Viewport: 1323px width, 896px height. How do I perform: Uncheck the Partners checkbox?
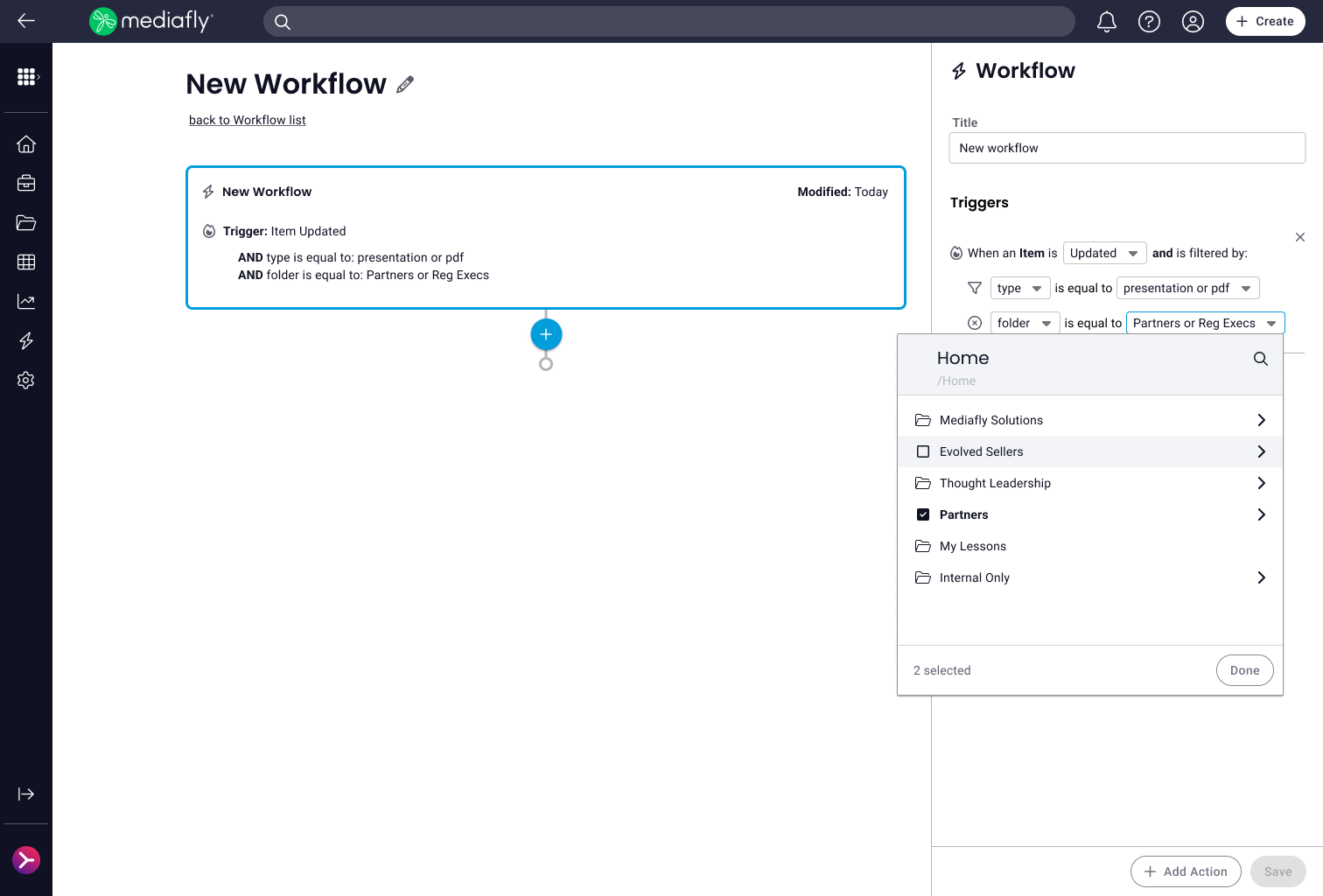coord(923,514)
